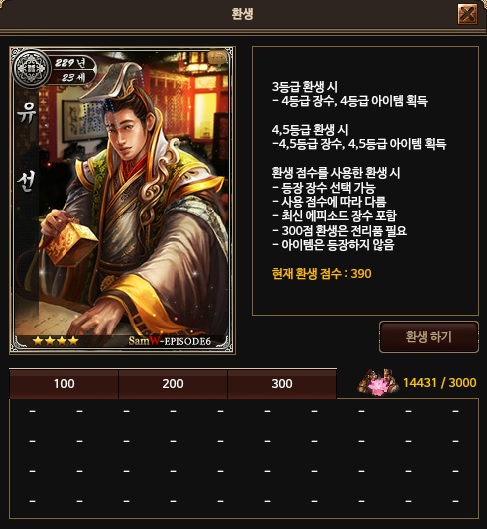The width and height of the screenshot is (487, 529).
Task: Click the SamW-EPISODE6 logo on the card
Action: tap(169, 341)
